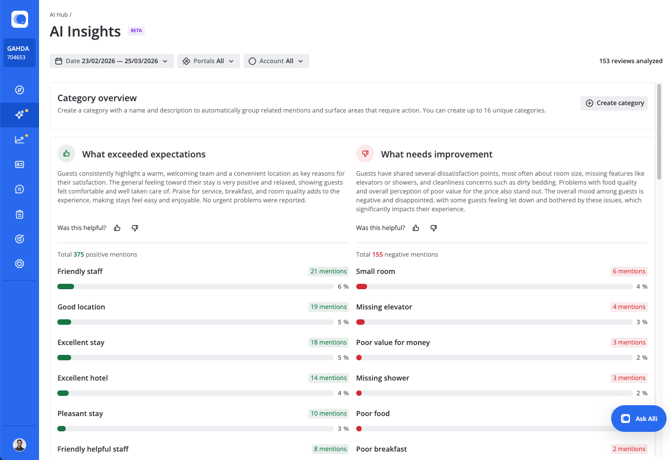The width and height of the screenshot is (670, 460).
Task: Click the Small room progress bar
Action: (494, 287)
